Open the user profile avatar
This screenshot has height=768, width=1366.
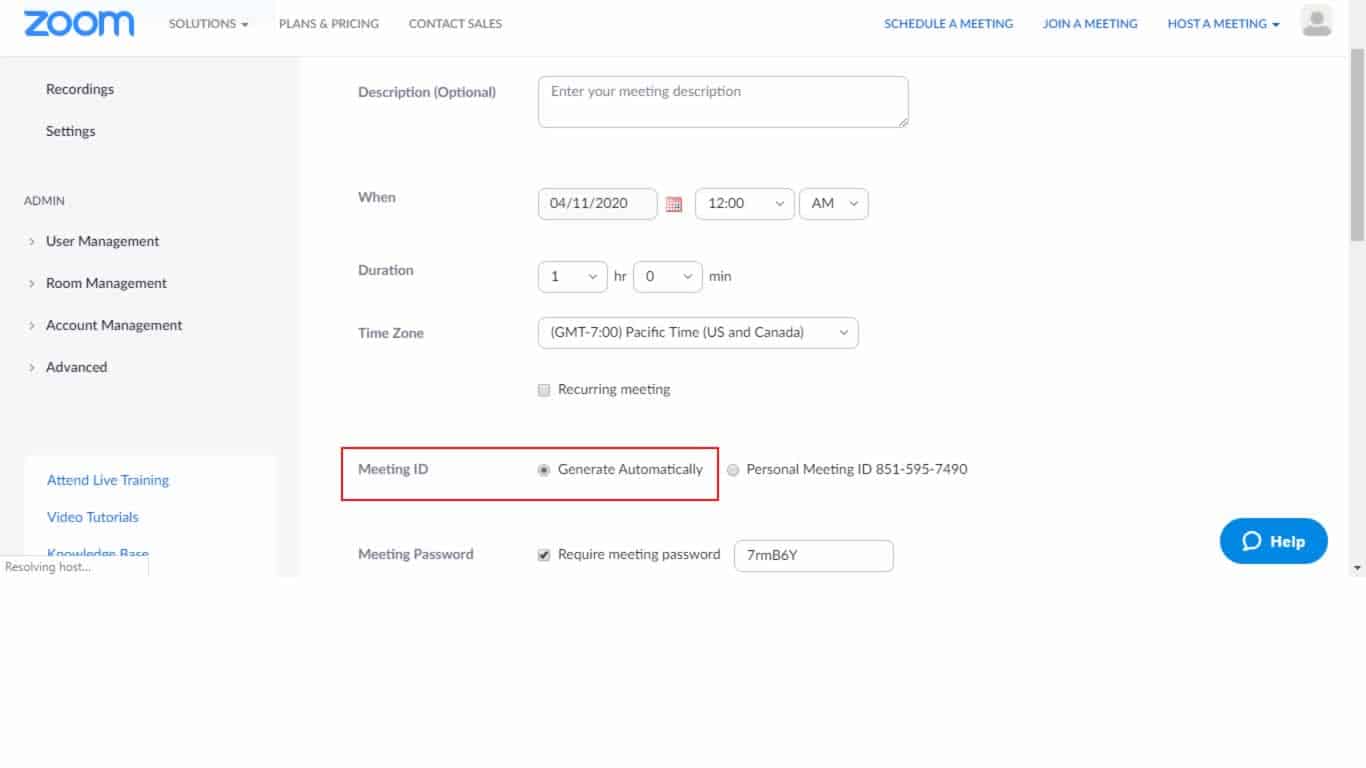[1317, 21]
